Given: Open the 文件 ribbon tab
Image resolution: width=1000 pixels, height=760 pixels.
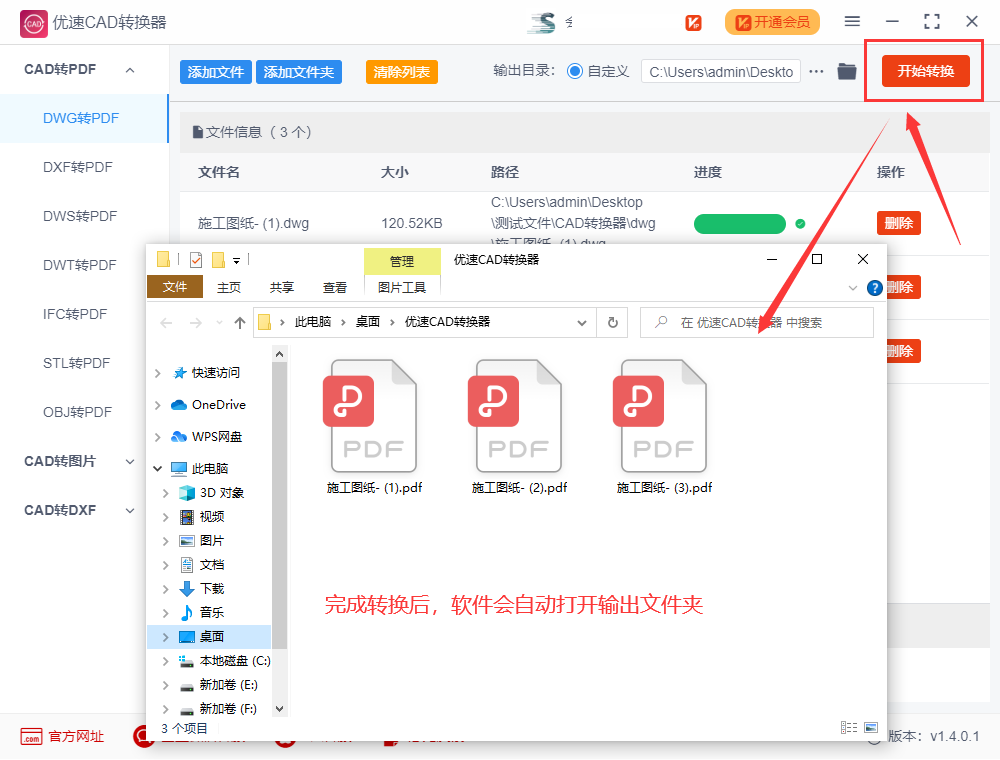Looking at the screenshot, I should point(175,287).
